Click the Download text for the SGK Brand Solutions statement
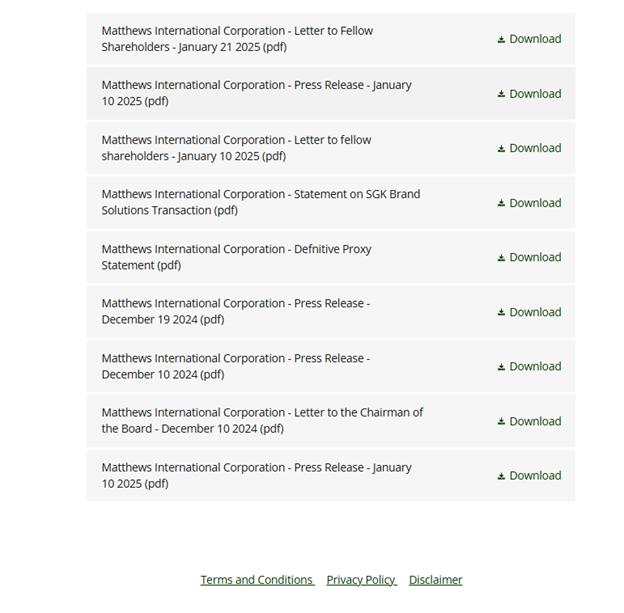Image resolution: width=624 pixels, height=613 pixels. [x=535, y=203]
